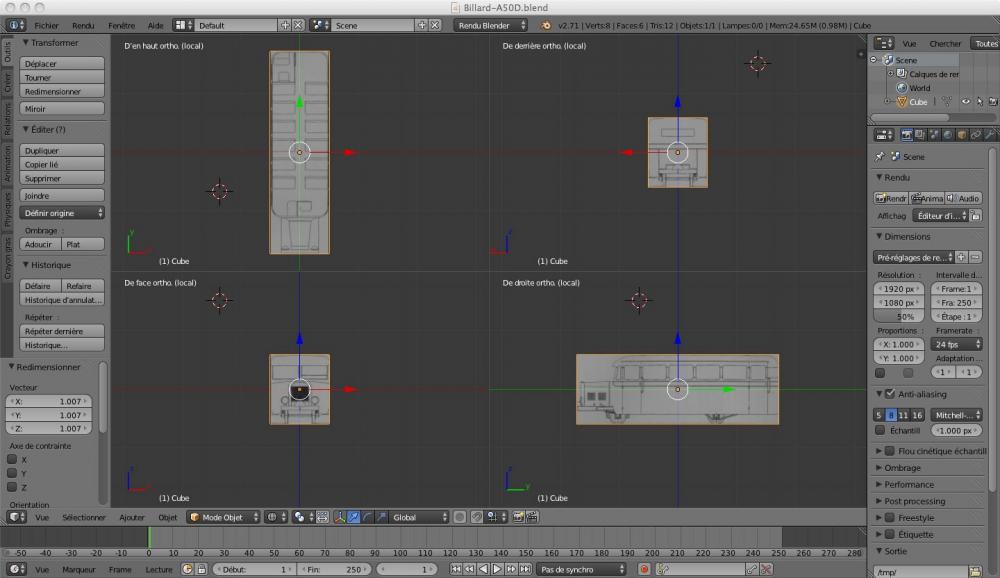
Task: Click the translate manipulator arrow icon
Action: tap(354, 517)
